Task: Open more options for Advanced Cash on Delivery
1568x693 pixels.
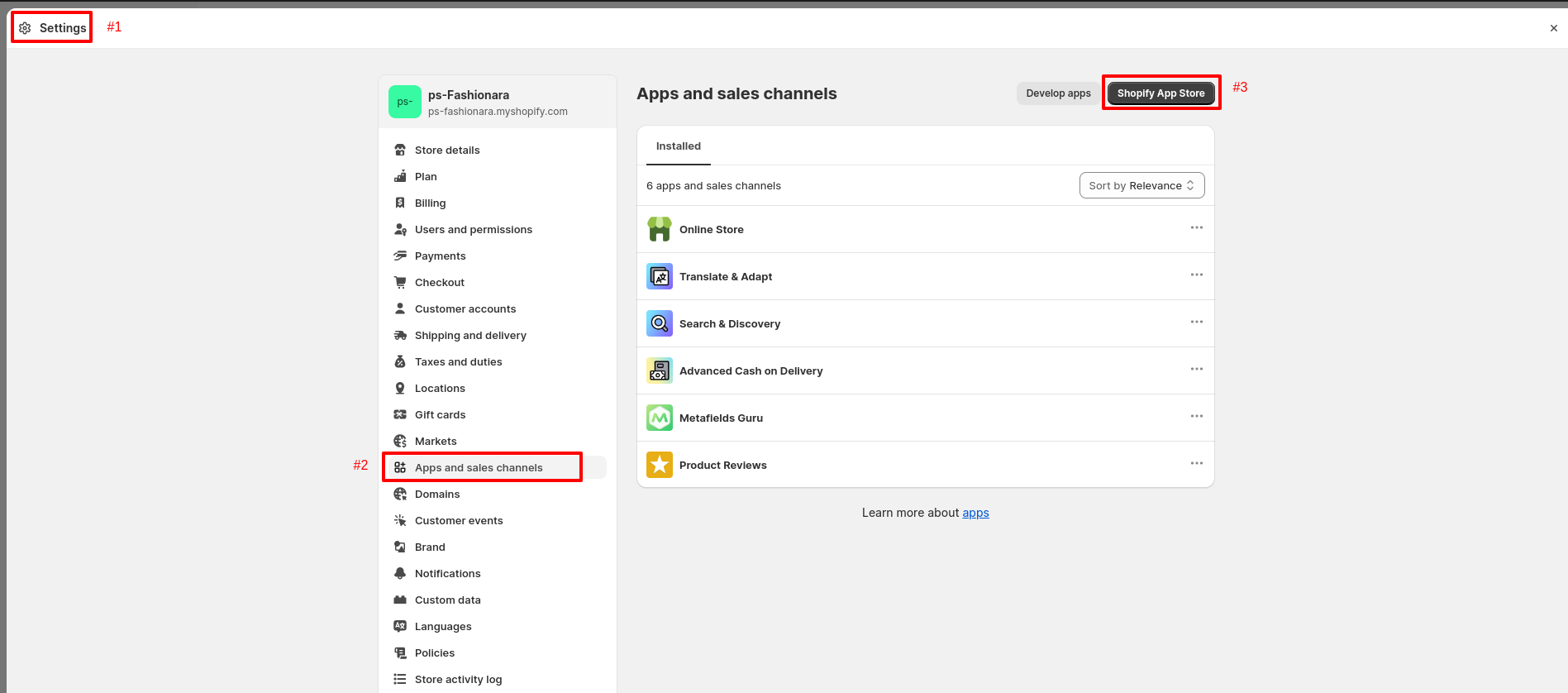Action: point(1196,369)
